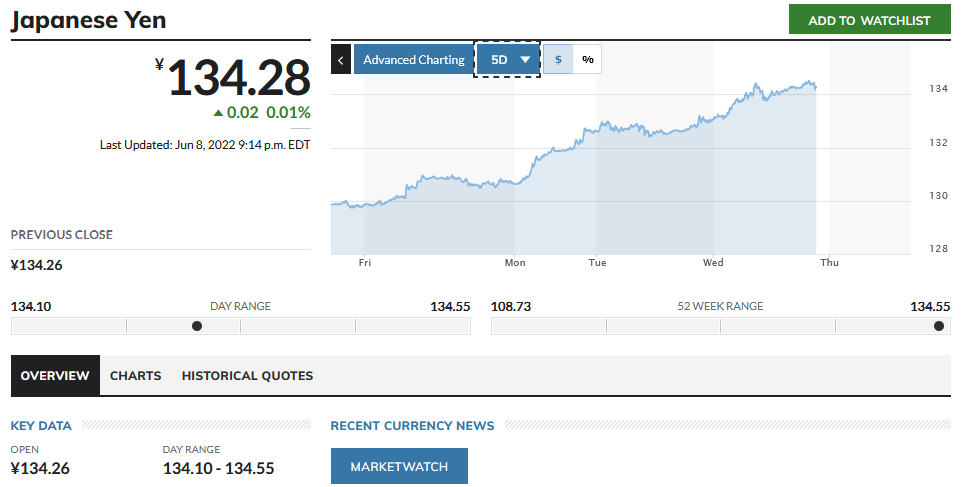Click 52 week low value 108.73
This screenshot has width=963, height=487.
(x=511, y=306)
